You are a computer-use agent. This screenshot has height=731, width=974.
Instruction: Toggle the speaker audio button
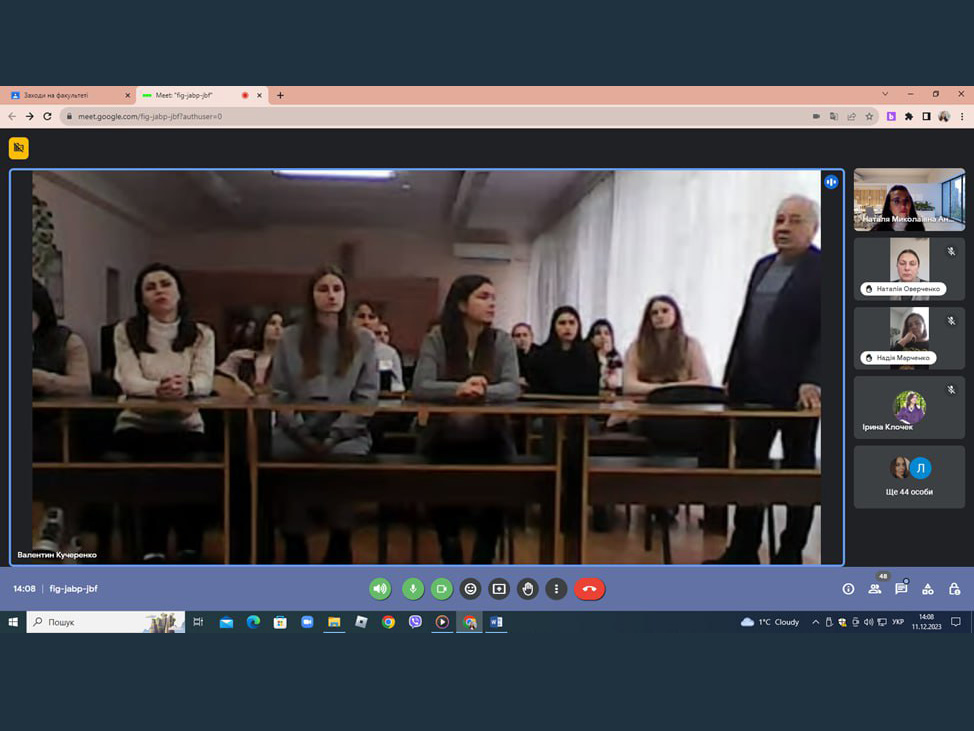380,589
